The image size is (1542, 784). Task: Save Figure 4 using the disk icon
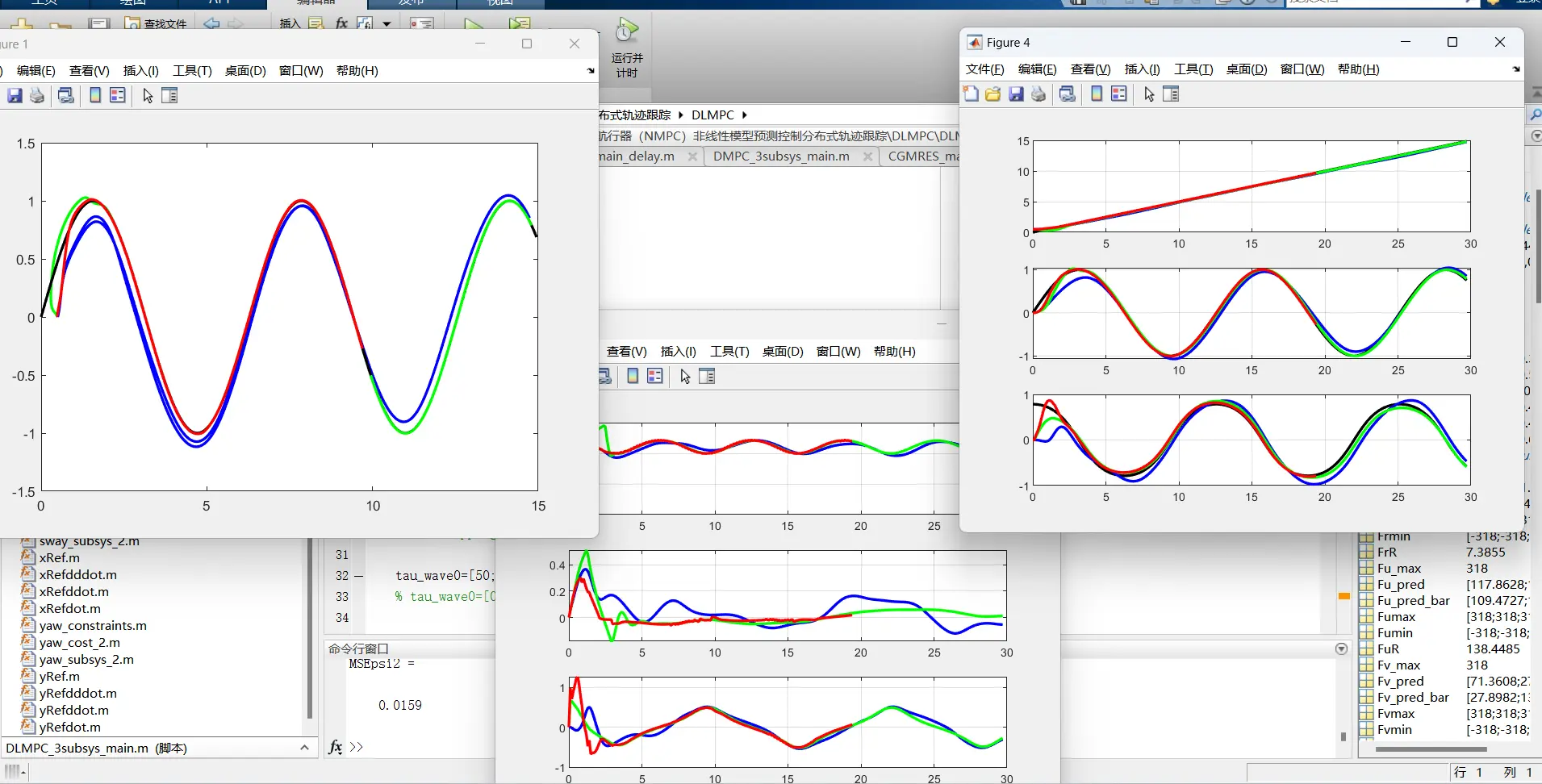click(x=1016, y=94)
